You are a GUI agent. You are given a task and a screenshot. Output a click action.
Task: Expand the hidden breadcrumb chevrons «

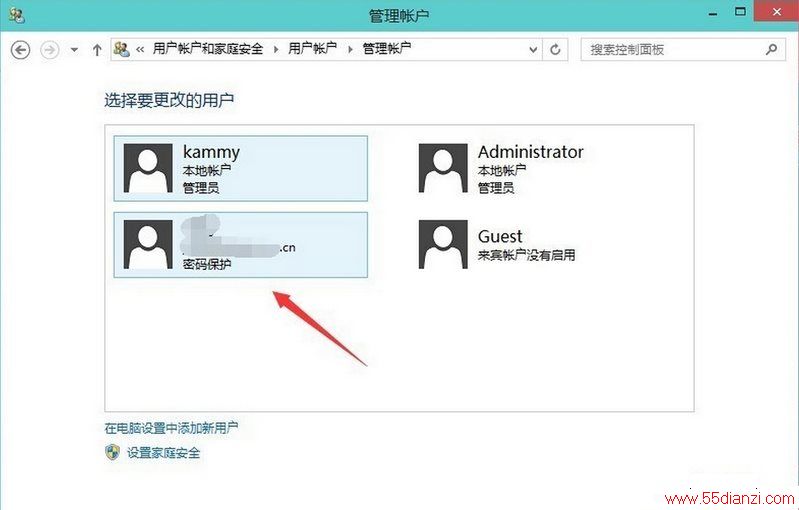click(140, 49)
